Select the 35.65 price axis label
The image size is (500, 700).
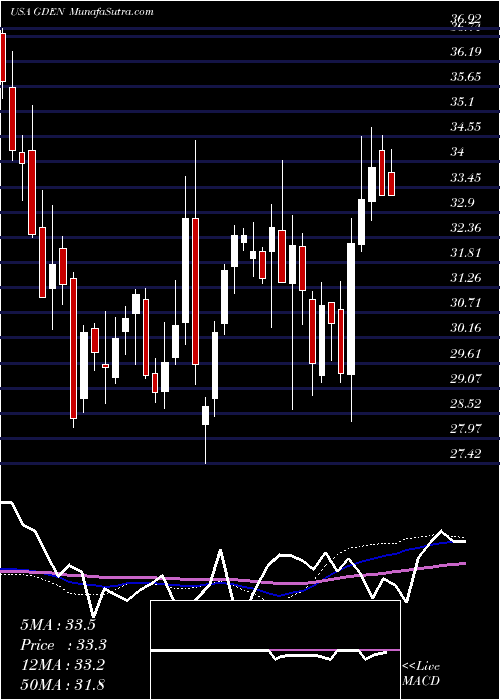(x=466, y=77)
